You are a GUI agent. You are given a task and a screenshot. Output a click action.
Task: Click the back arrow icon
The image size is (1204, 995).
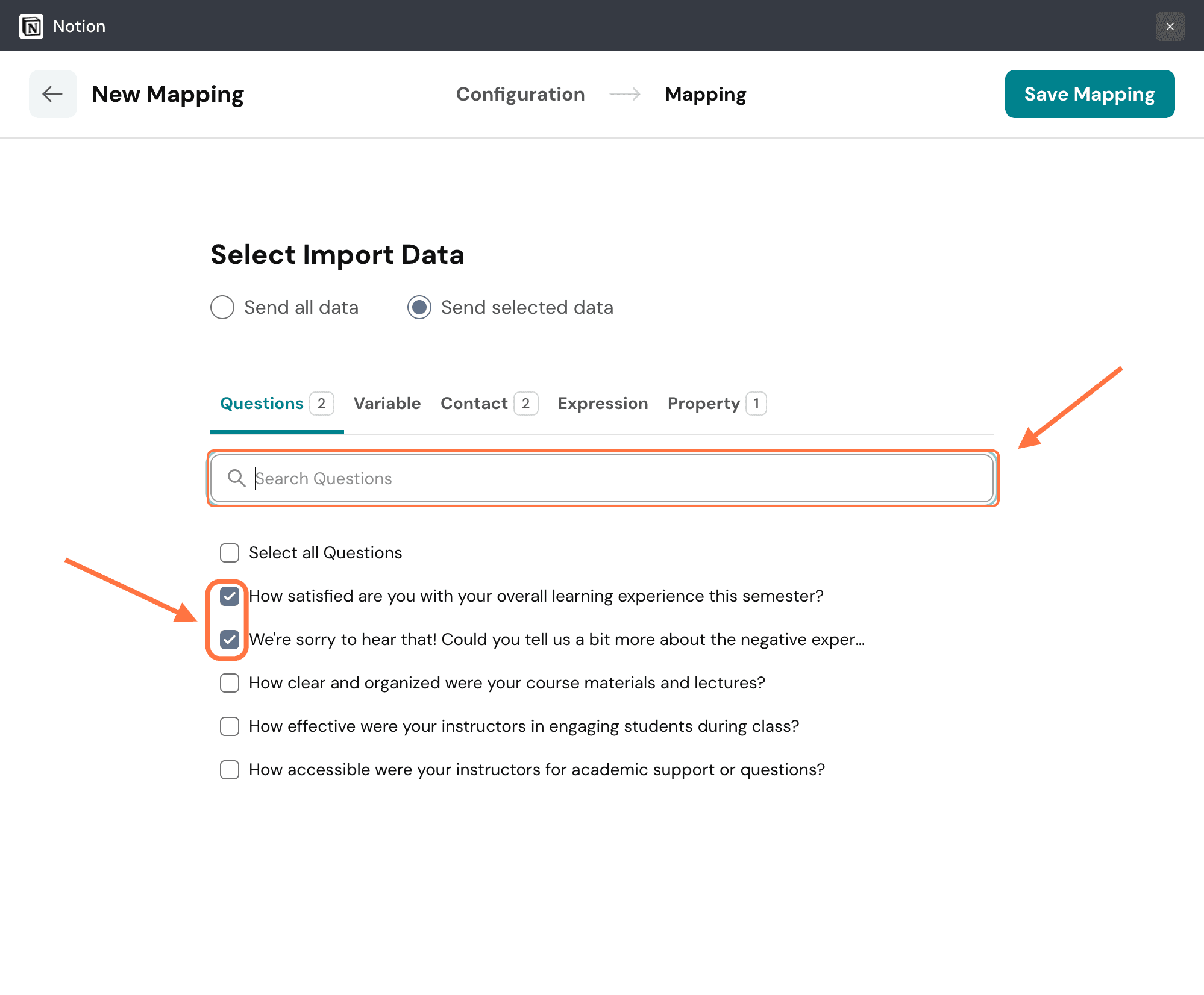click(52, 94)
